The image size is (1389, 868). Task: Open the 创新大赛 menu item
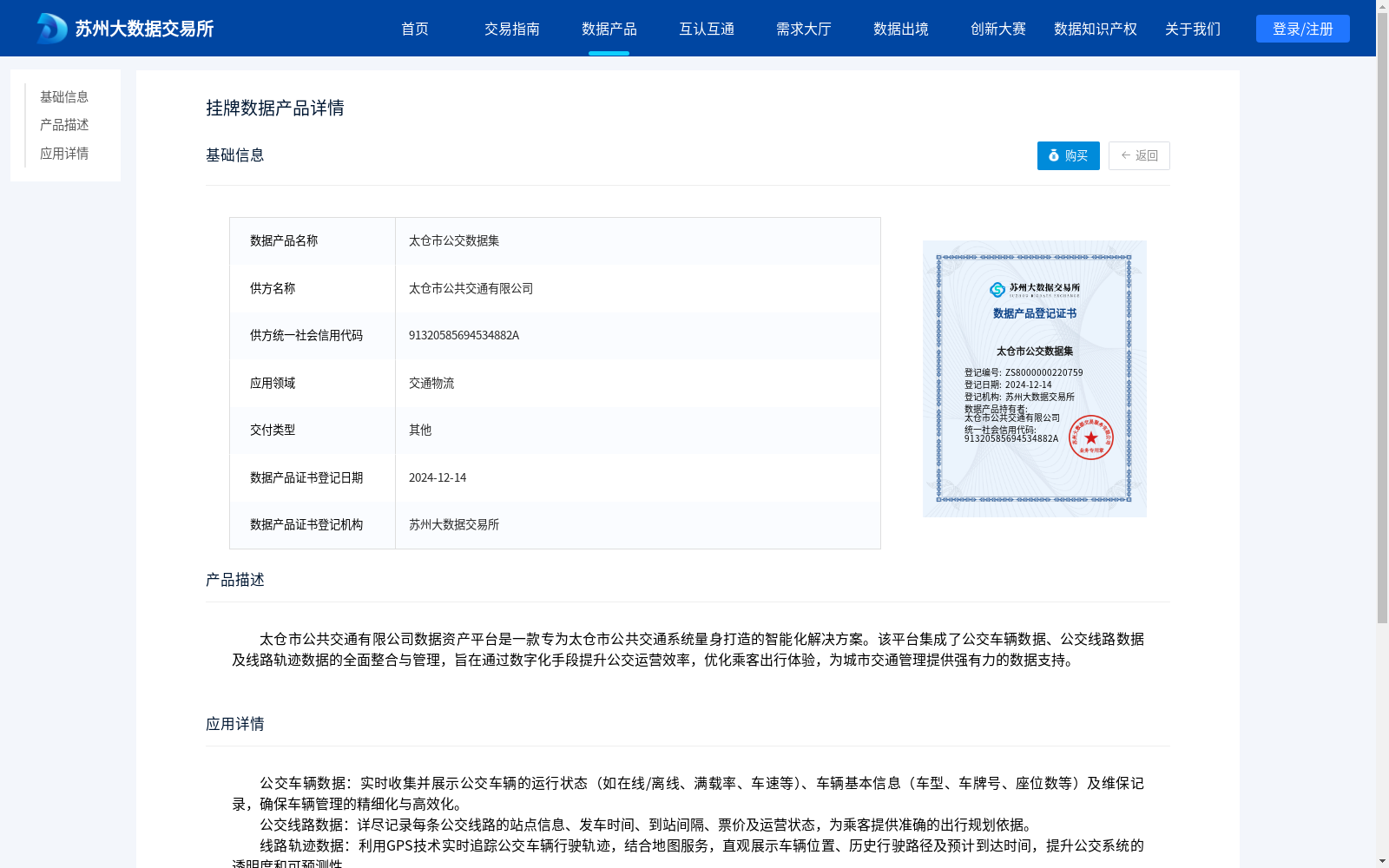click(998, 29)
